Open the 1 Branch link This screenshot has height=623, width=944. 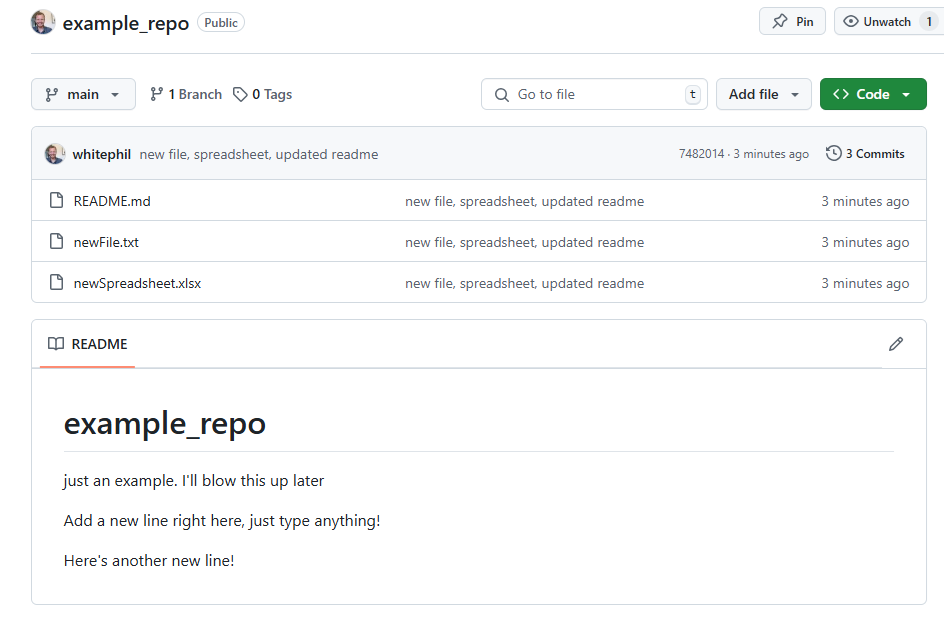pos(186,95)
